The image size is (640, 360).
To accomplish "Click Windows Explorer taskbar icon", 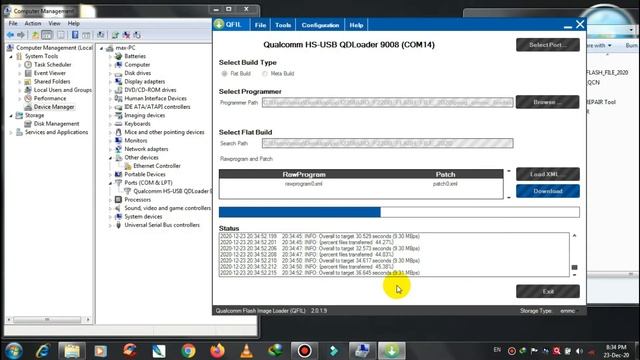I will [x=71, y=351].
